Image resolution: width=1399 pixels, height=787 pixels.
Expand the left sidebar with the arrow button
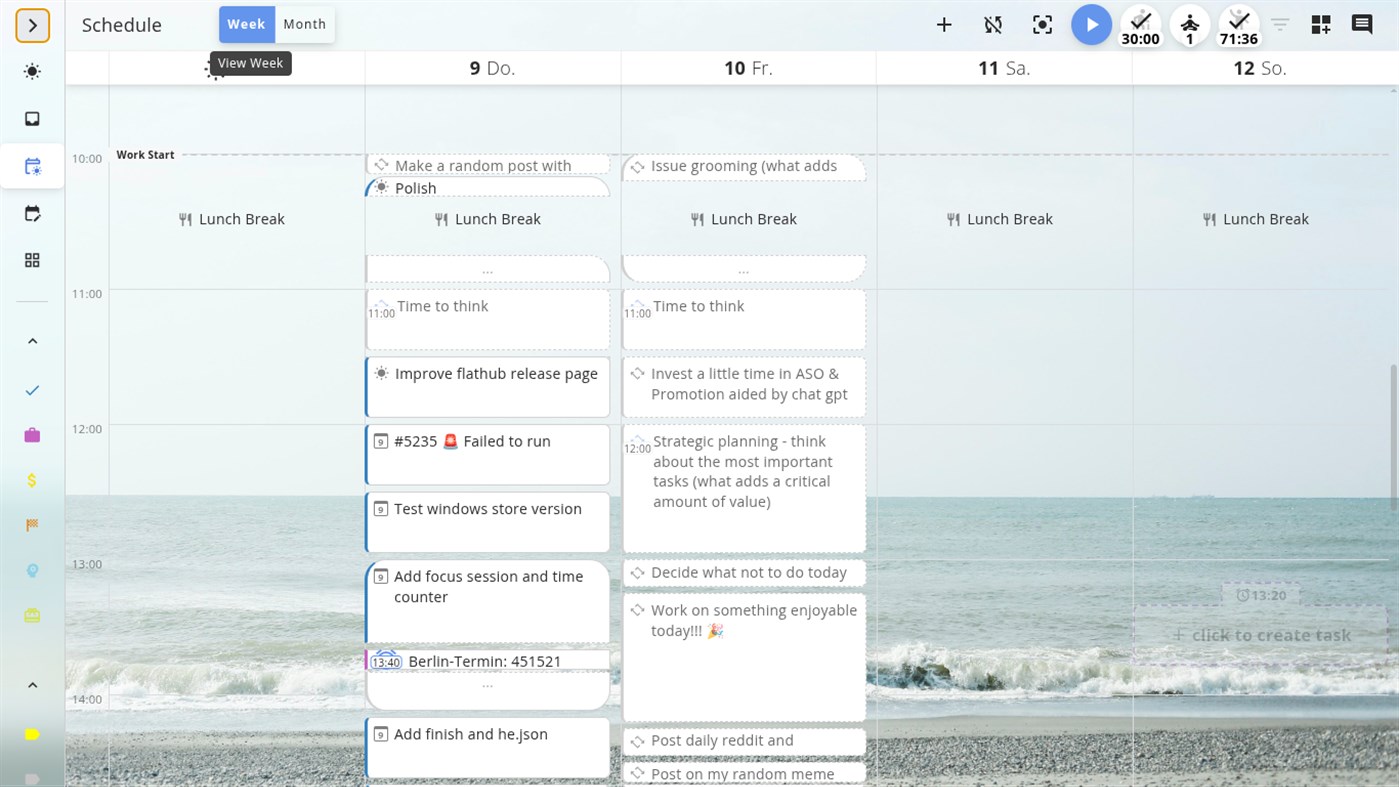tap(32, 25)
